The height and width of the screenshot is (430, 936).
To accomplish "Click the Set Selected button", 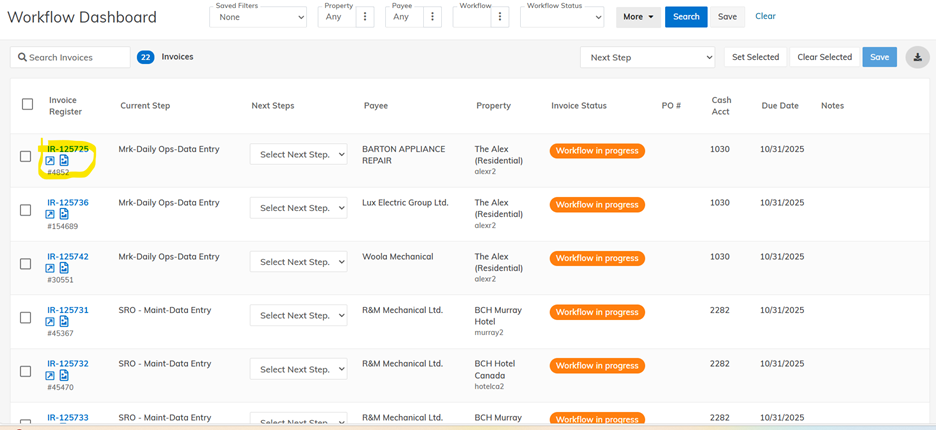I will point(755,57).
